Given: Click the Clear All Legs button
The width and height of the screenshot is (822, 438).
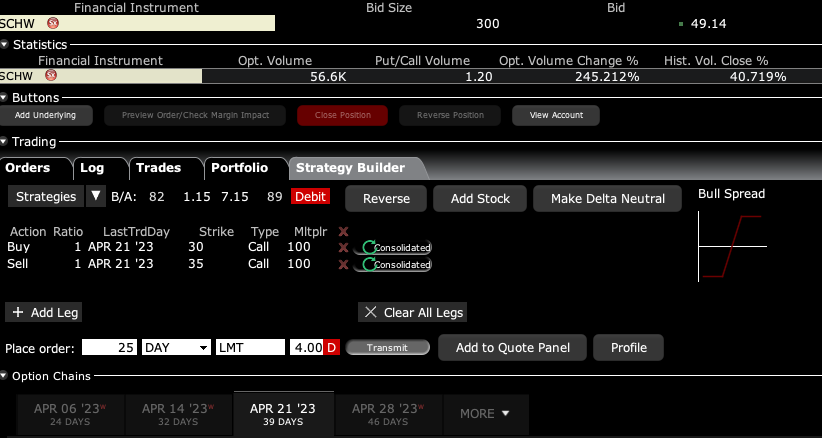Looking at the screenshot, I should [412, 312].
